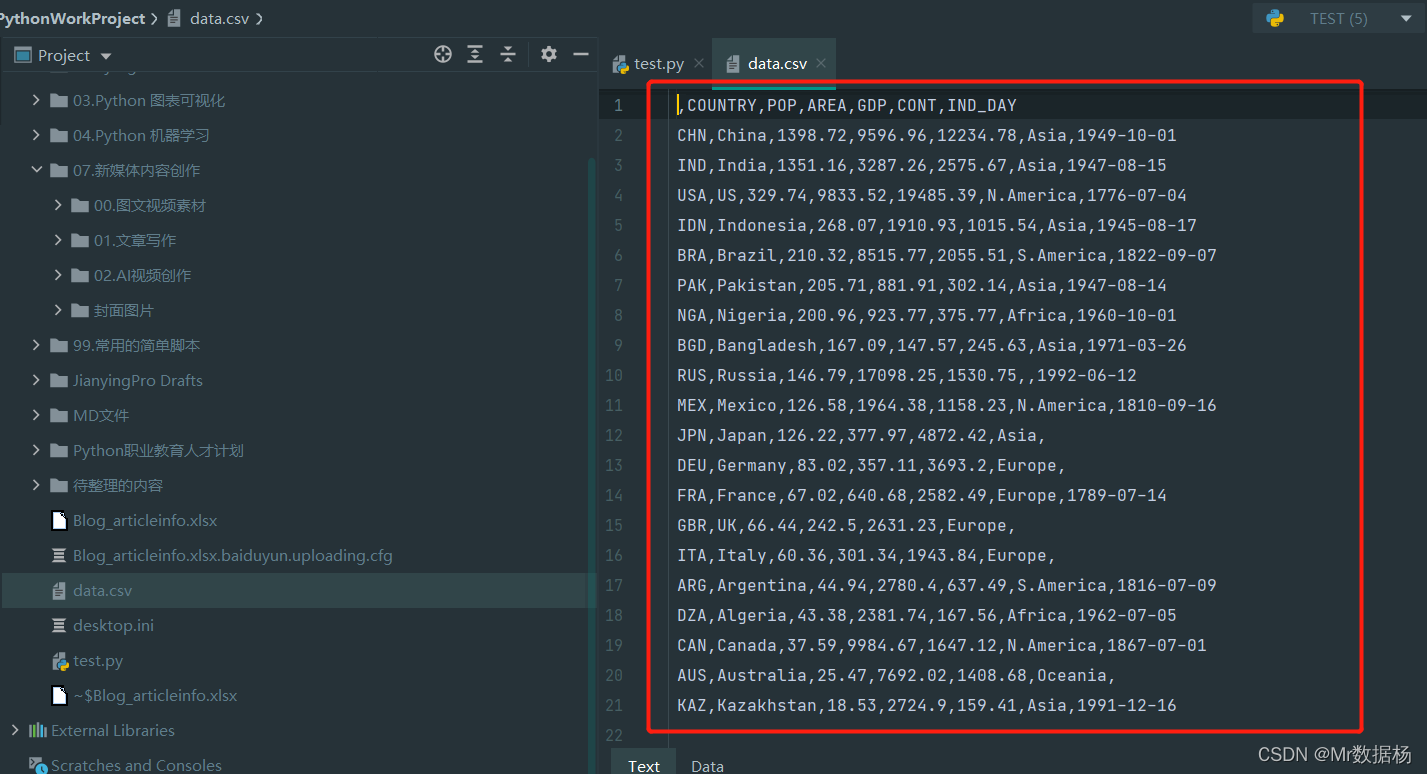The height and width of the screenshot is (774, 1427).
Task: Switch to the test.py editor tab
Action: coord(658,63)
